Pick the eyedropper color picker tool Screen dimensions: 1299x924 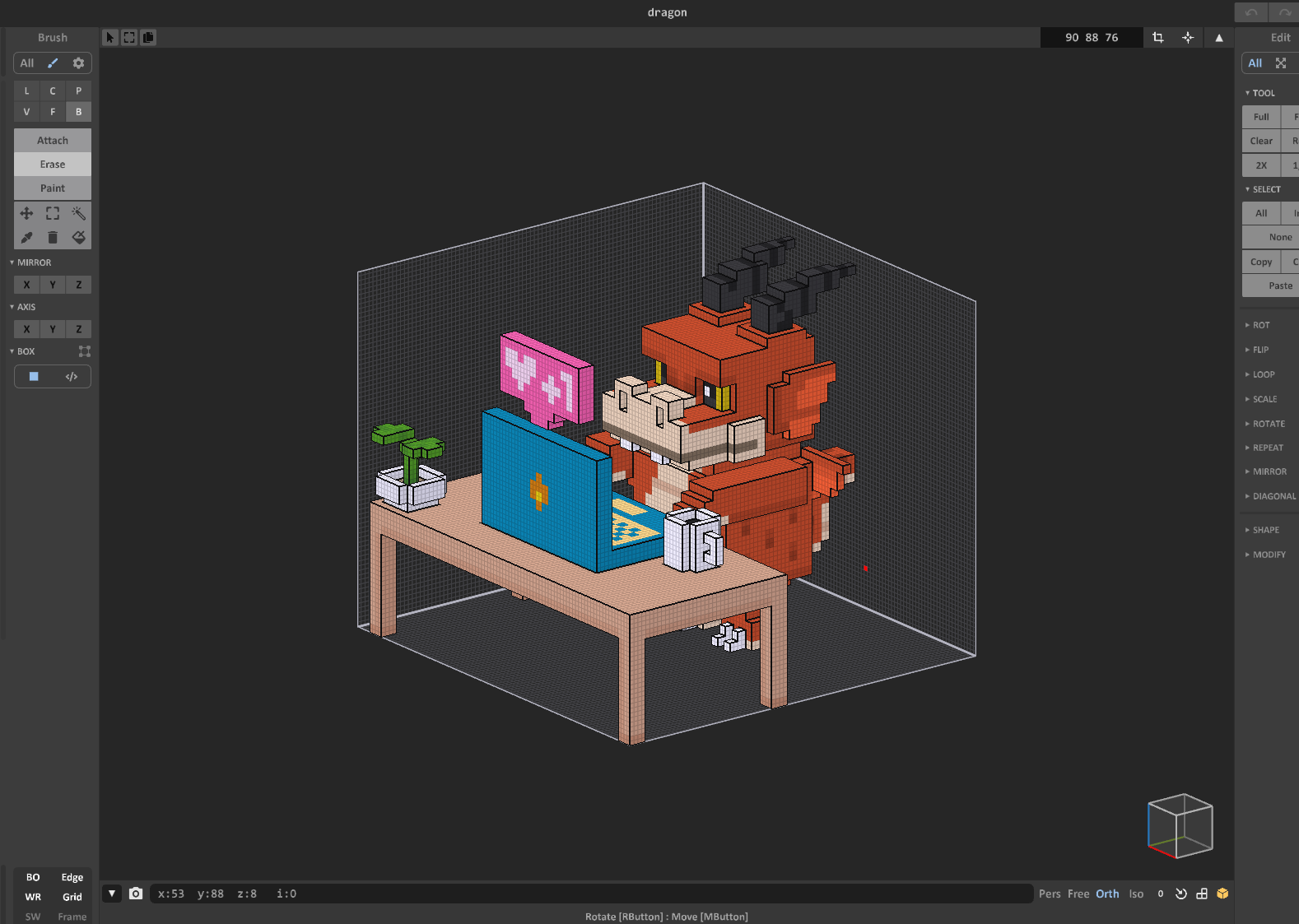click(x=26, y=237)
